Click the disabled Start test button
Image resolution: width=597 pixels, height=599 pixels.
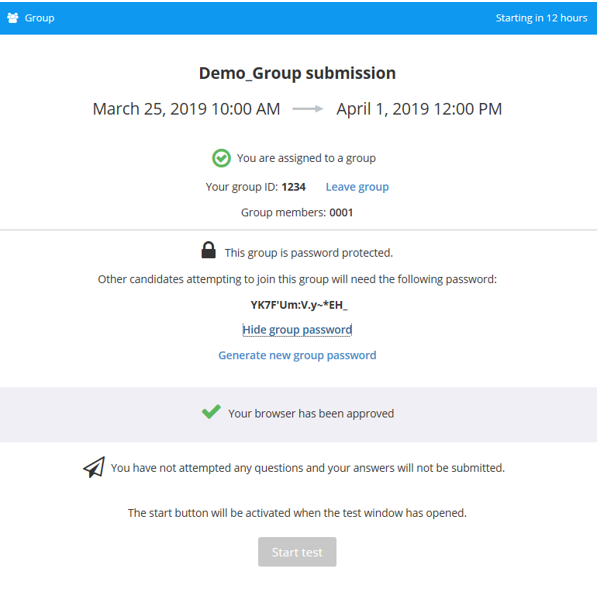tap(297, 552)
